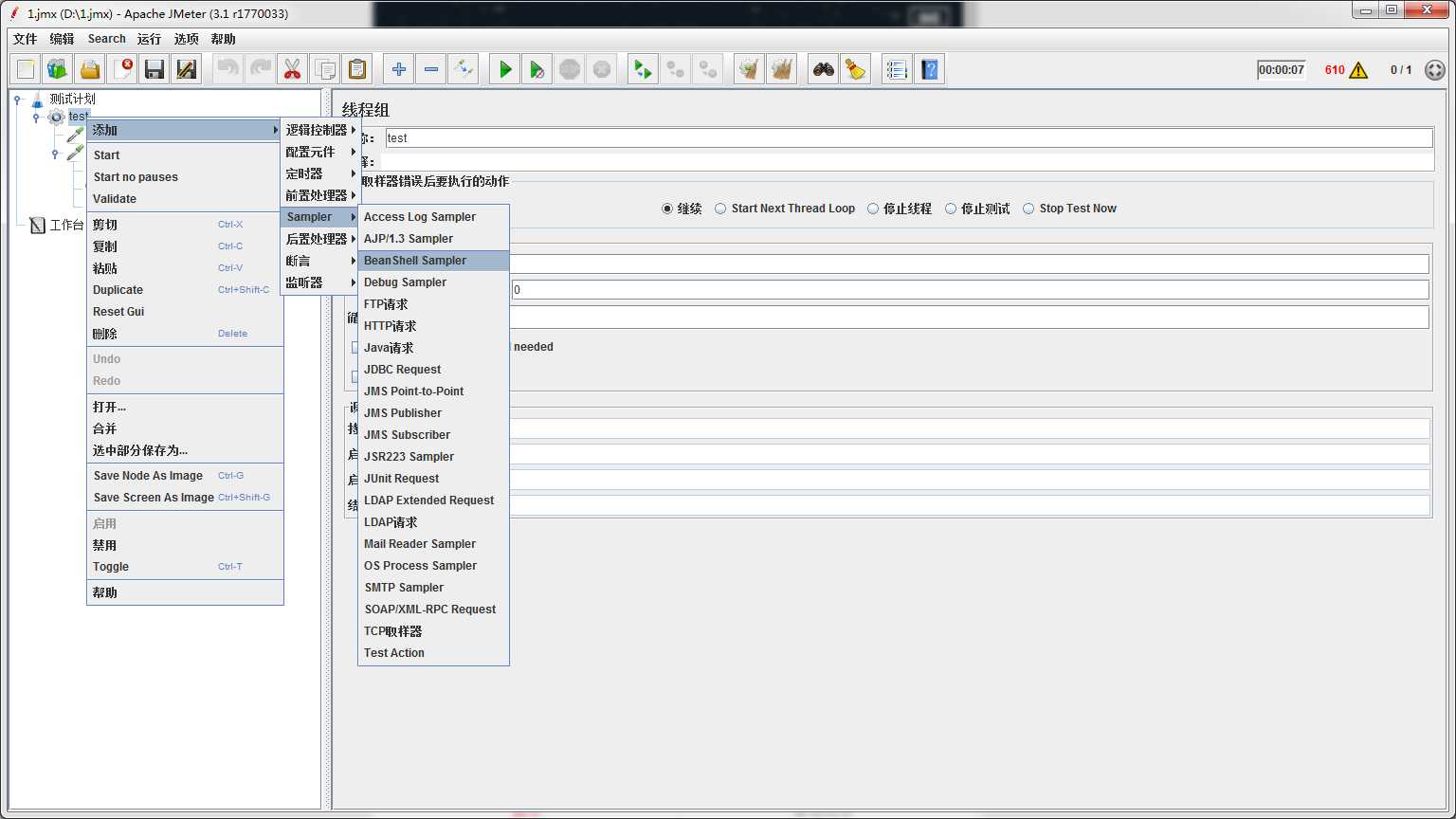Choose JSR223 Sampler entry
The height and width of the screenshot is (819, 1456).
click(x=433, y=457)
